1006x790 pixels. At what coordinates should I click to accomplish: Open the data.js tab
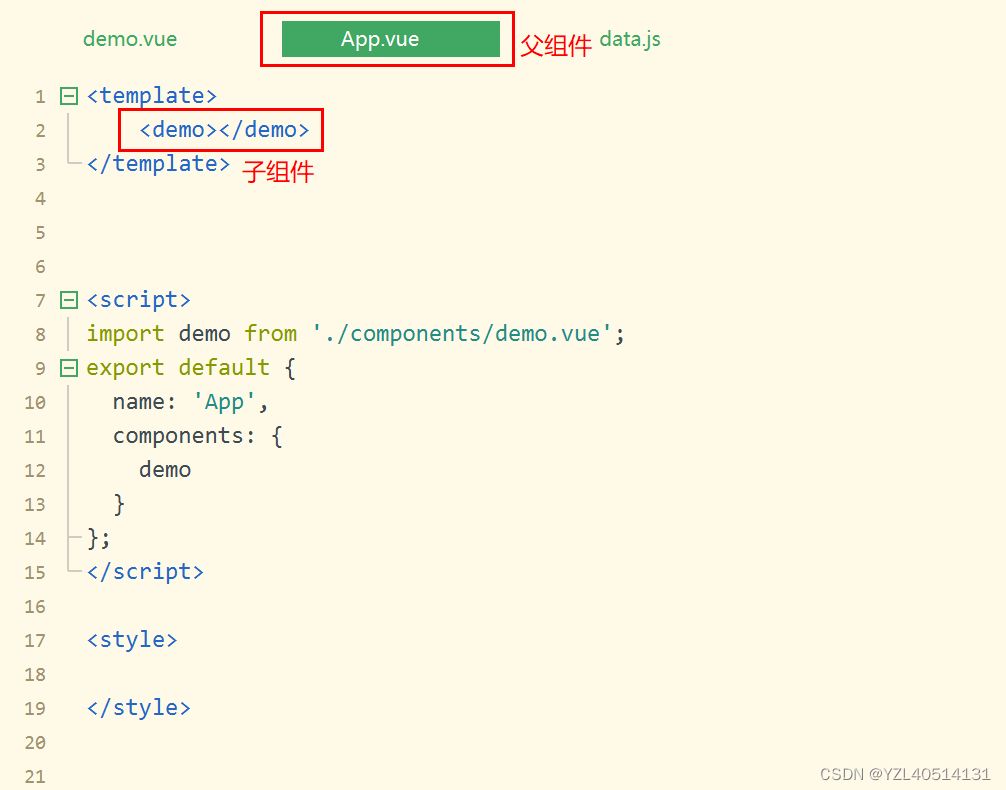click(x=630, y=39)
